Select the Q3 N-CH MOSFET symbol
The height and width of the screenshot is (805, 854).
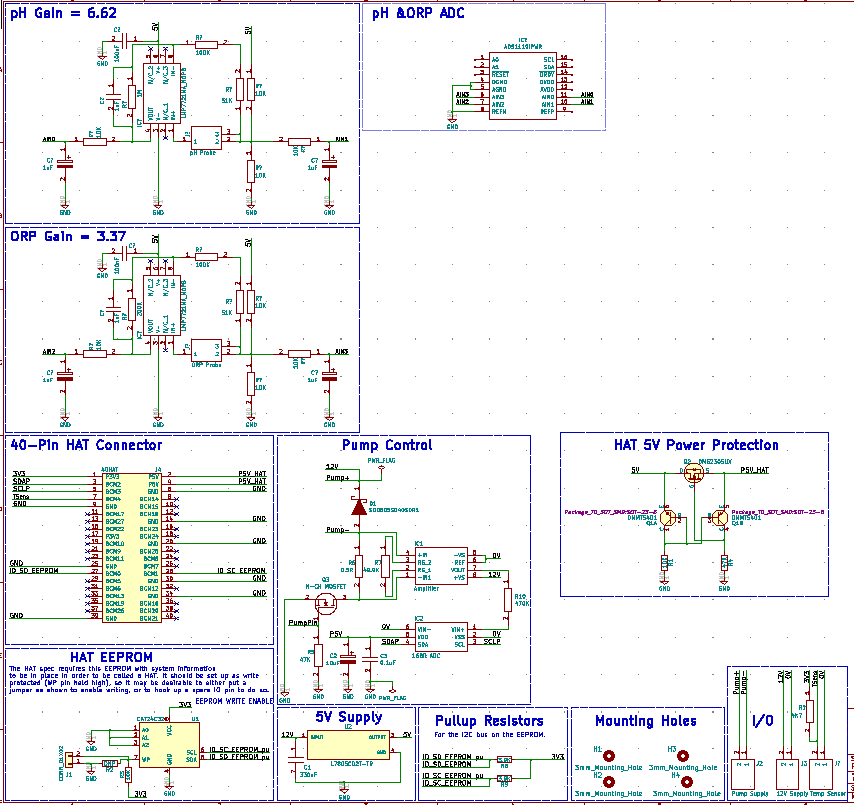coord(327,602)
